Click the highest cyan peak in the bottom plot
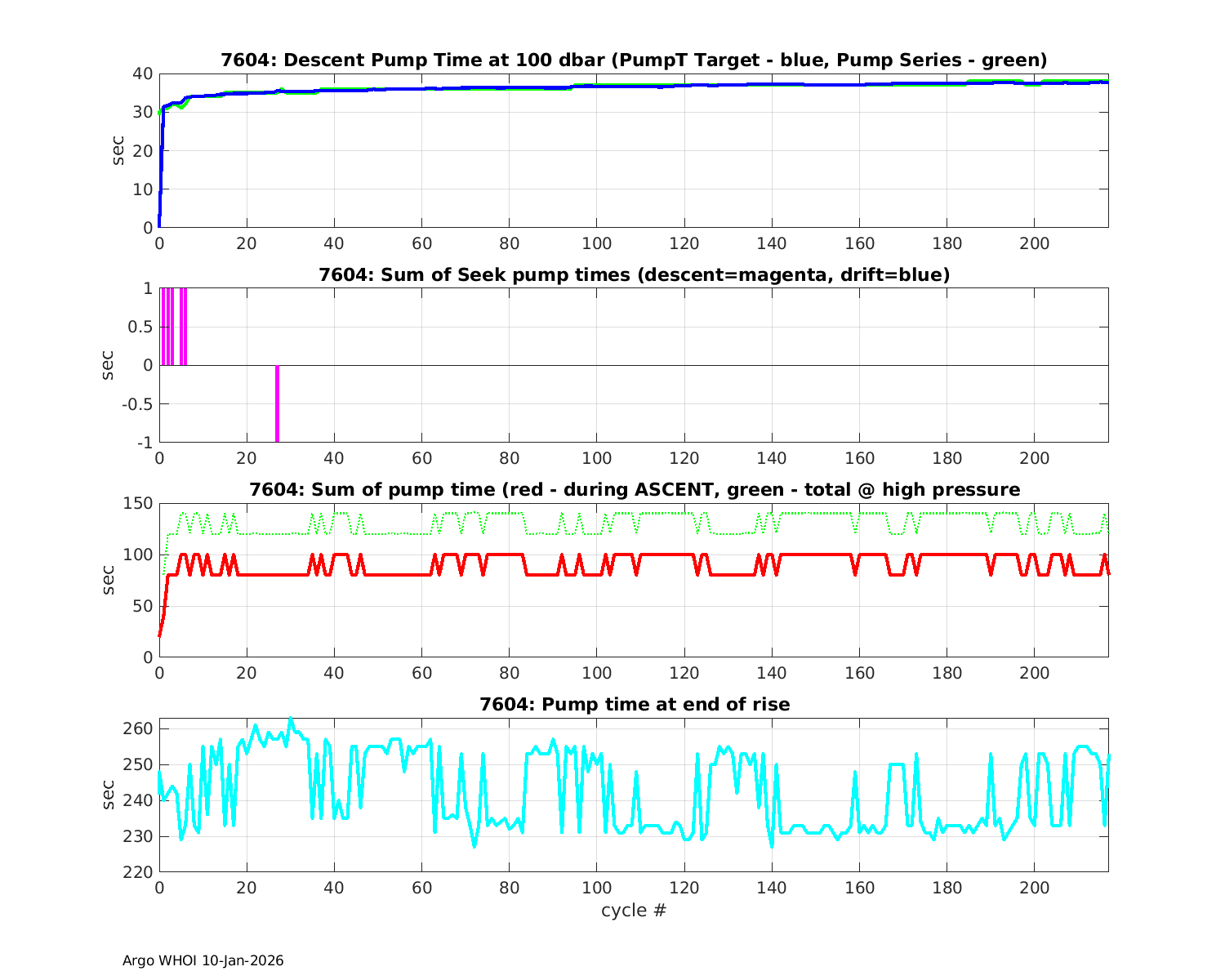The height and width of the screenshot is (980, 1225). coord(290,719)
